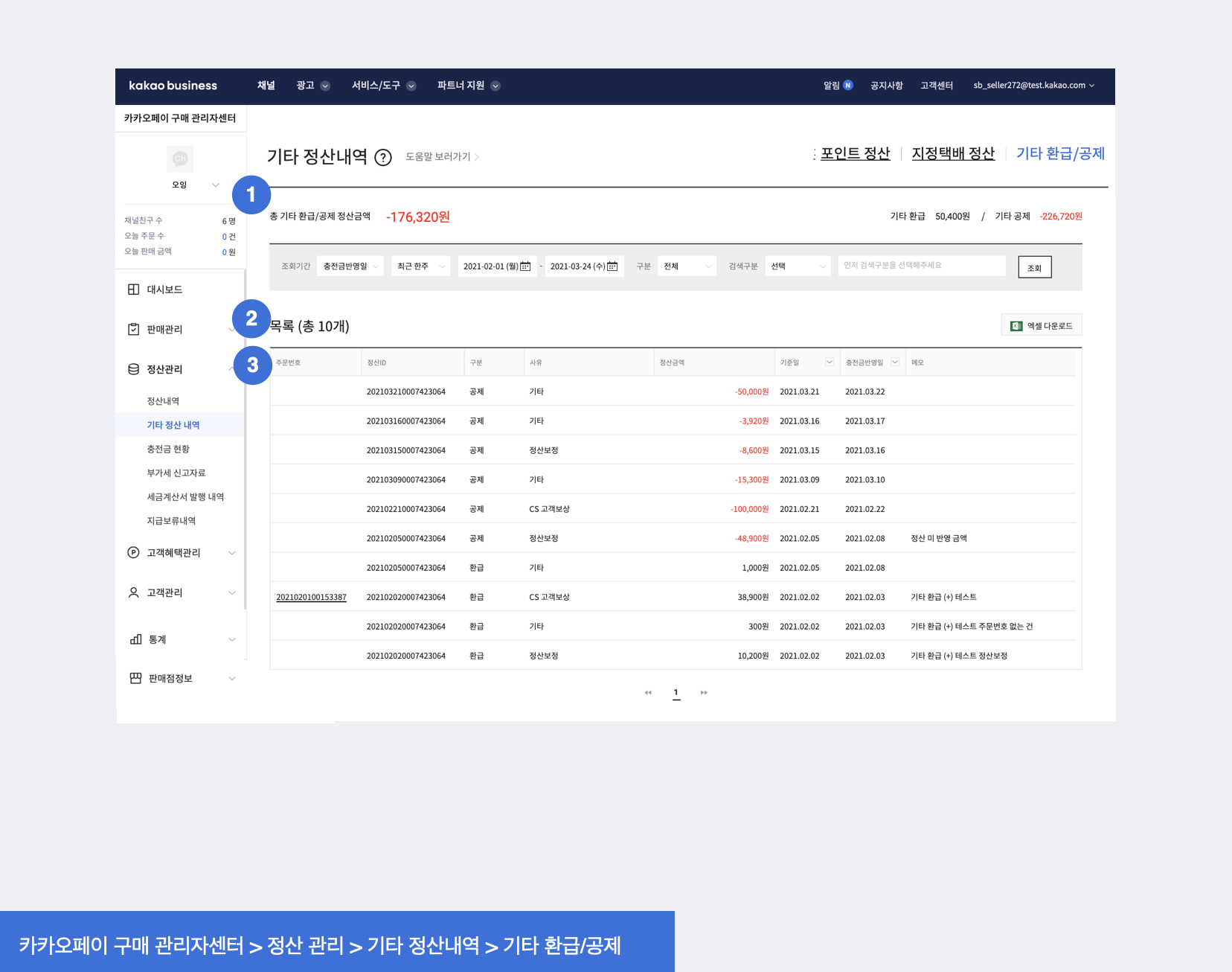The height and width of the screenshot is (972, 1232).
Task: Open the 최근 한주 range dropdown
Action: [x=421, y=266]
